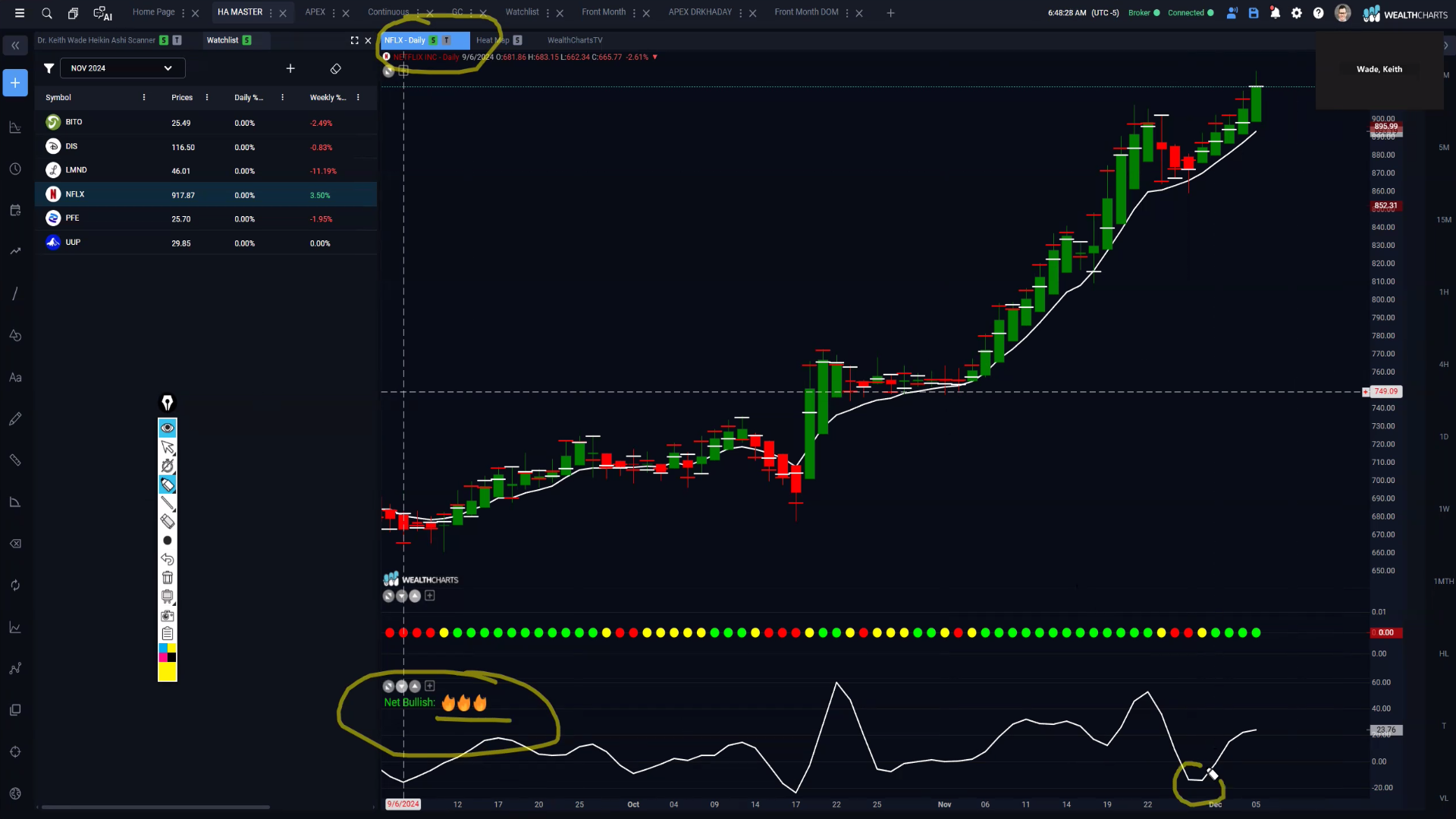This screenshot has height=819, width=1456.
Task: Open the WealthChartsTV panel tab
Action: [575, 40]
